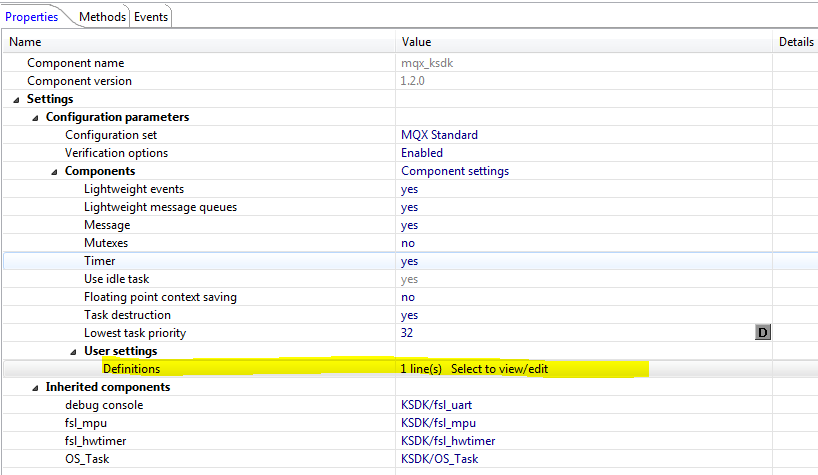Collapse the Settings tree section
This screenshot has width=818, height=475.
[x=16, y=99]
